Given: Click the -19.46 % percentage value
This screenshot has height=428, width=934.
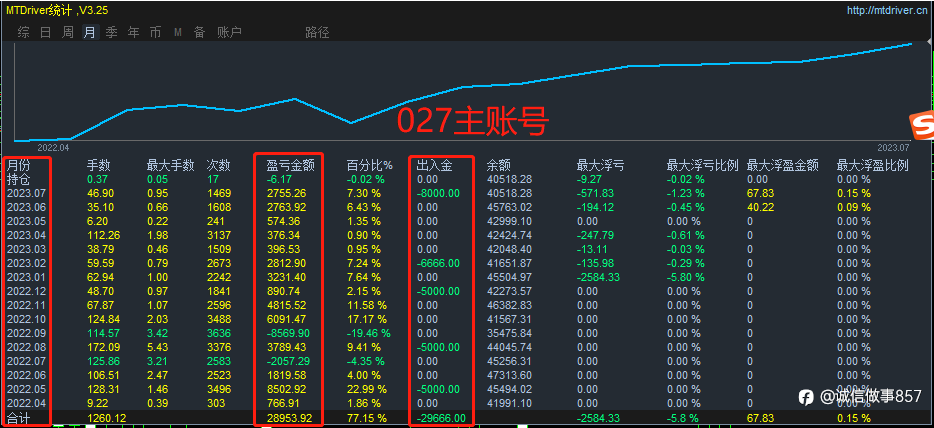Looking at the screenshot, I should coord(369,333).
